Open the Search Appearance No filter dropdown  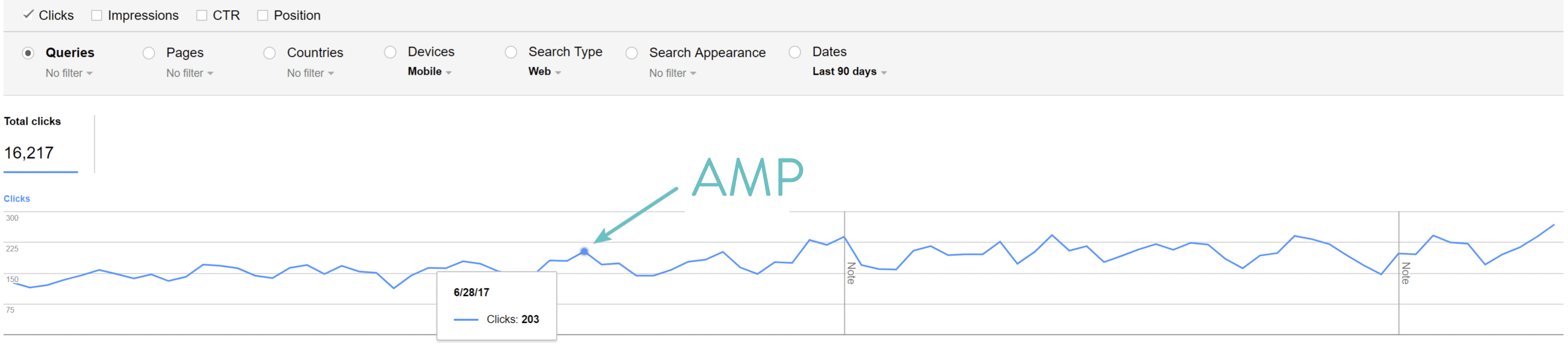pos(671,73)
